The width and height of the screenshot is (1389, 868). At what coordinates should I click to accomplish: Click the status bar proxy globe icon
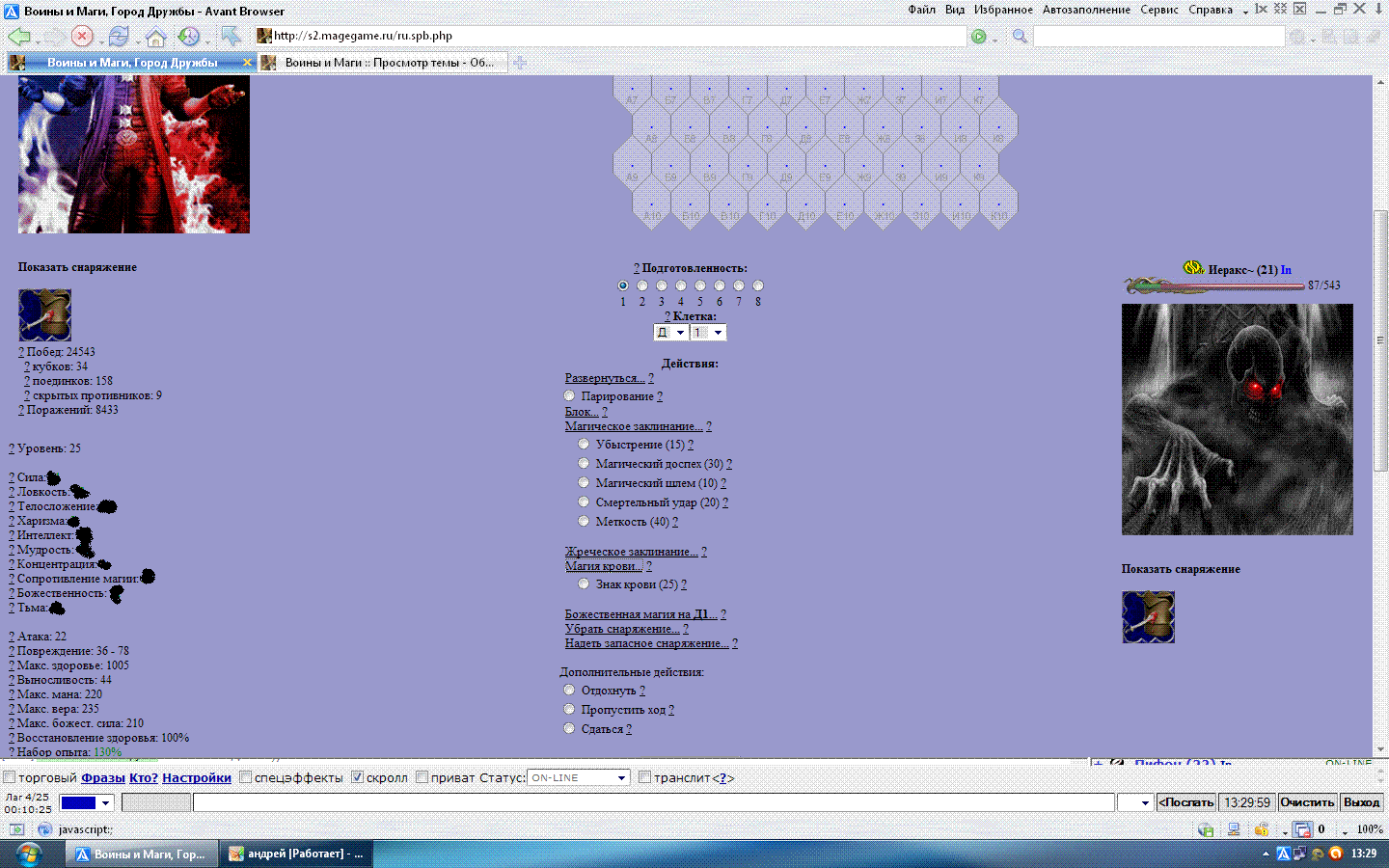1205,829
